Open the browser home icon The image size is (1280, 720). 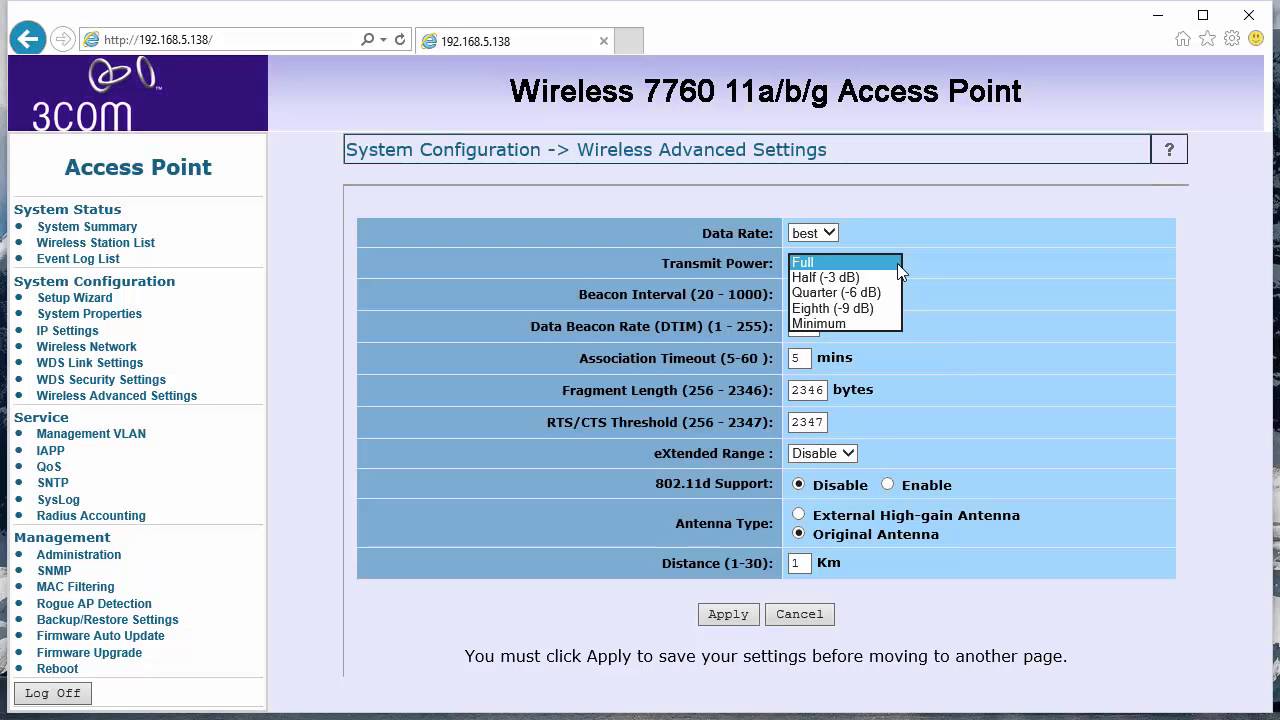(1183, 39)
